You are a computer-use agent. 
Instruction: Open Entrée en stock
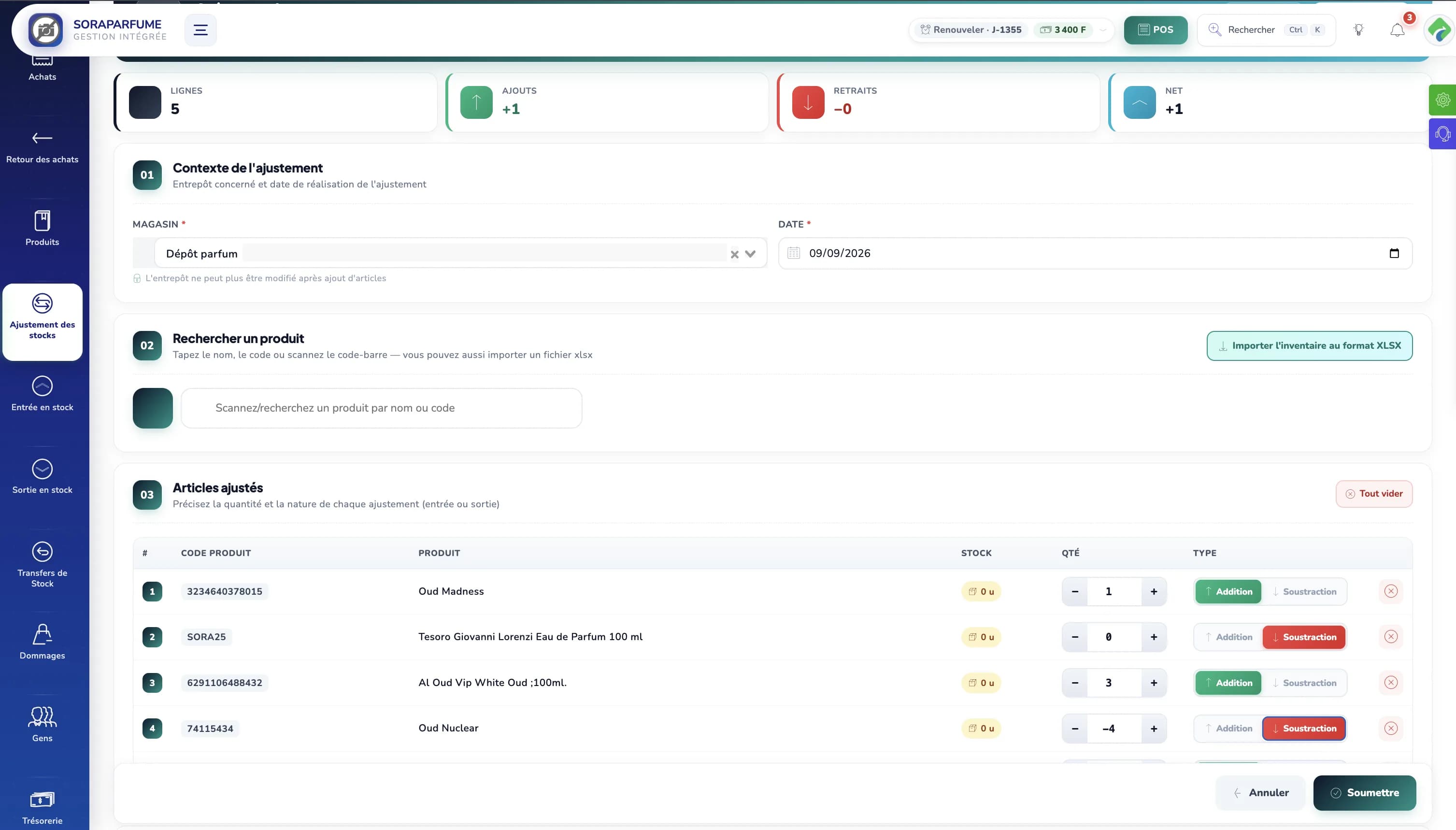(42, 394)
